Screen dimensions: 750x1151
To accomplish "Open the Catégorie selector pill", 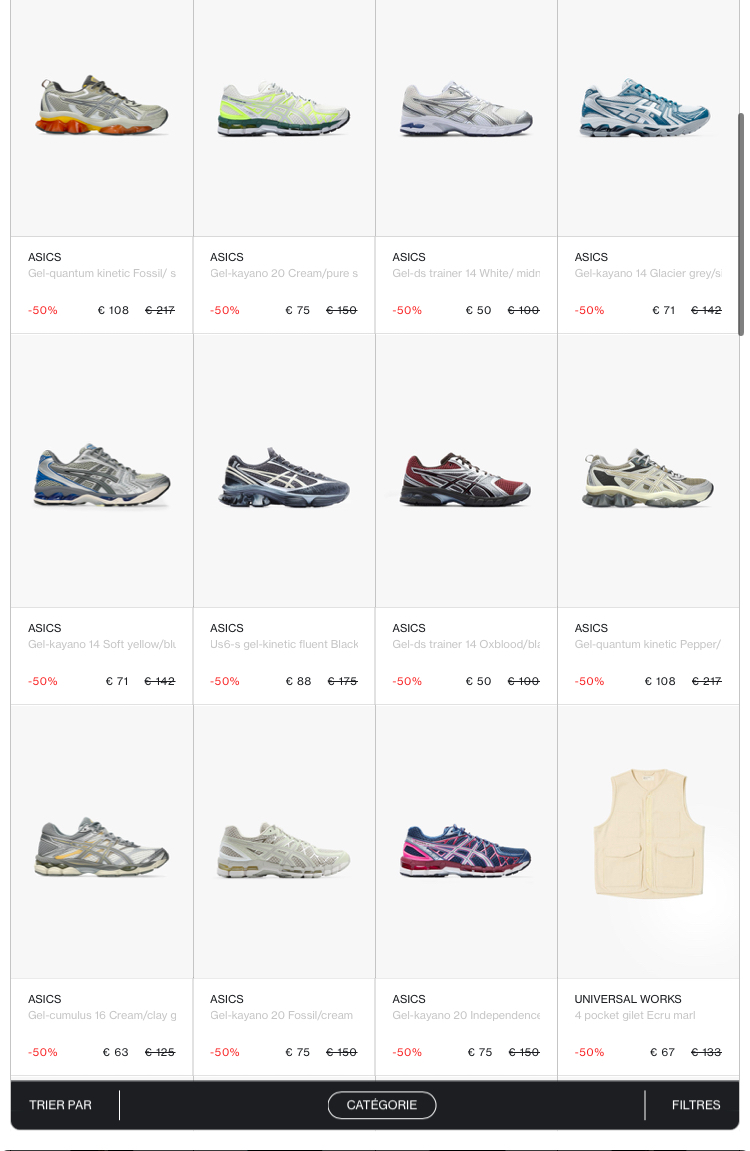I will pos(382,1105).
